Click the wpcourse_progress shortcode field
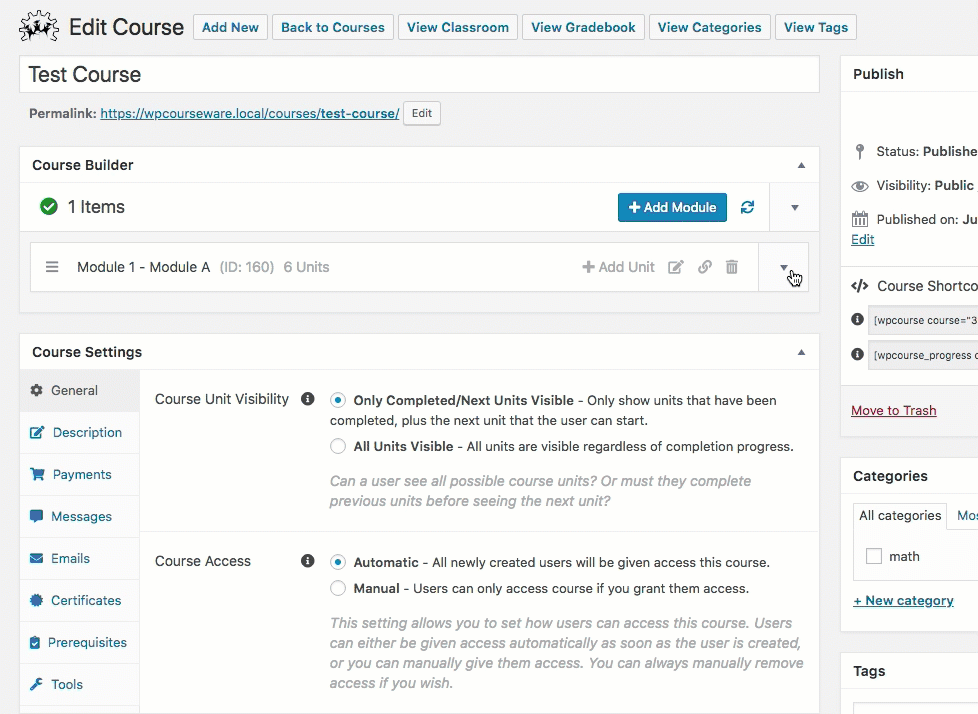This screenshot has height=714, width=978. click(x=923, y=355)
